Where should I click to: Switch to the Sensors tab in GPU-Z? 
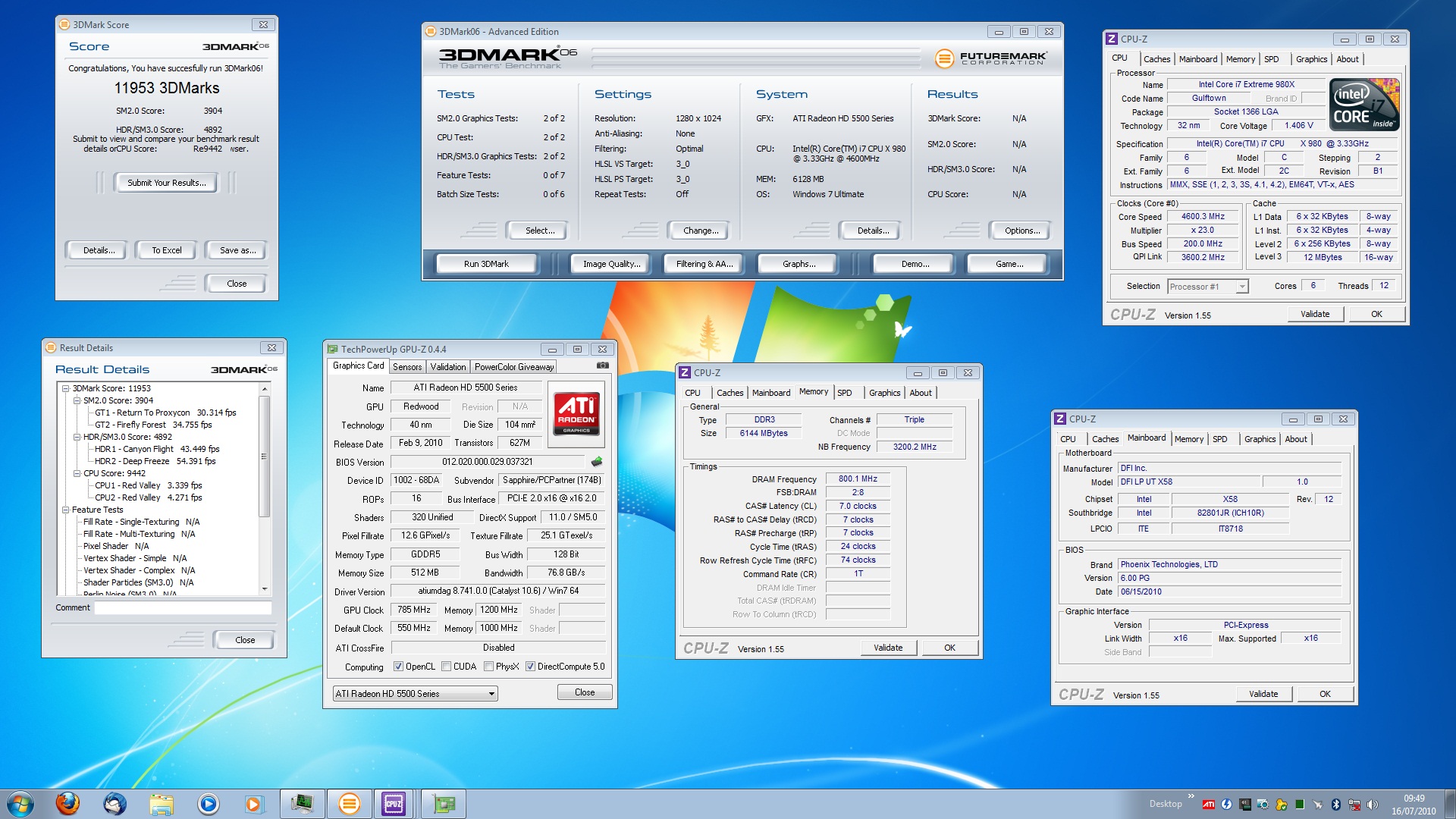[x=407, y=366]
